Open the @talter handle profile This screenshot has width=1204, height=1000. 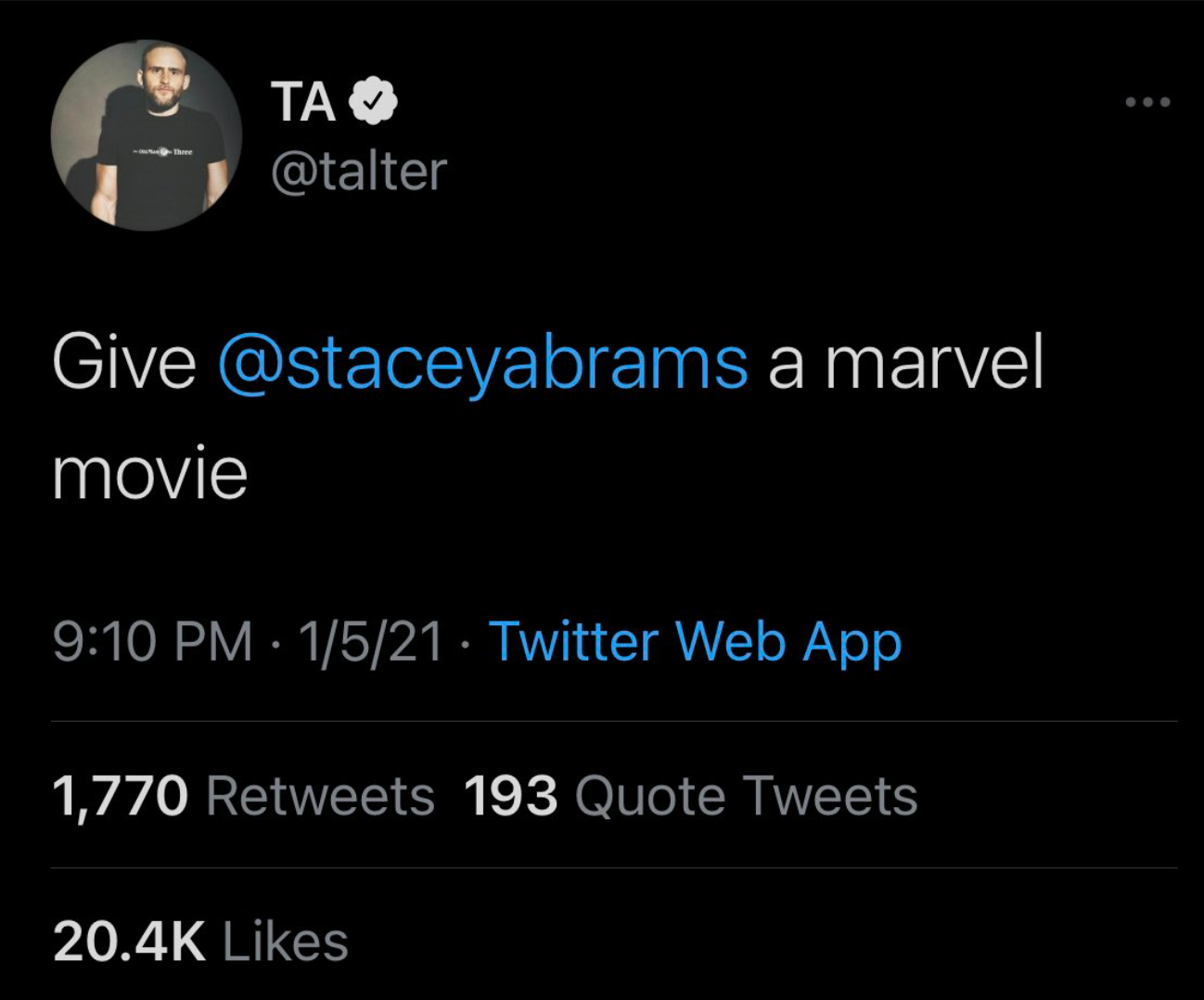coord(359,171)
